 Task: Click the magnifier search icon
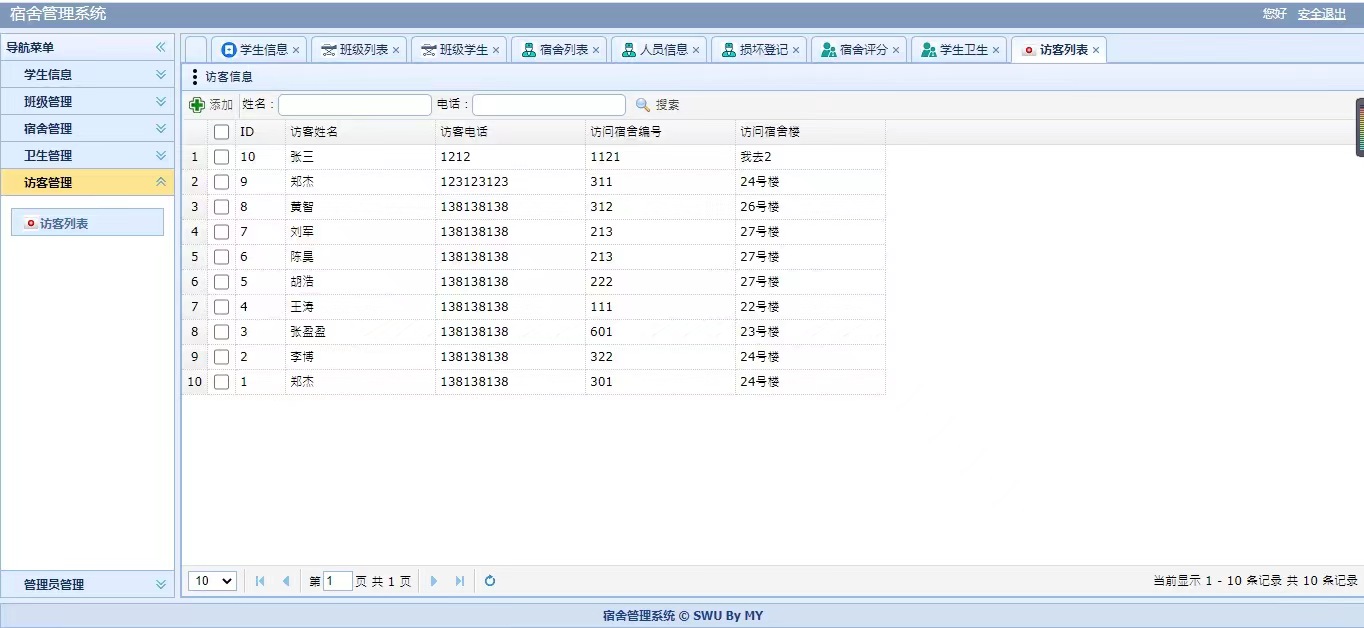pyautogui.click(x=643, y=105)
